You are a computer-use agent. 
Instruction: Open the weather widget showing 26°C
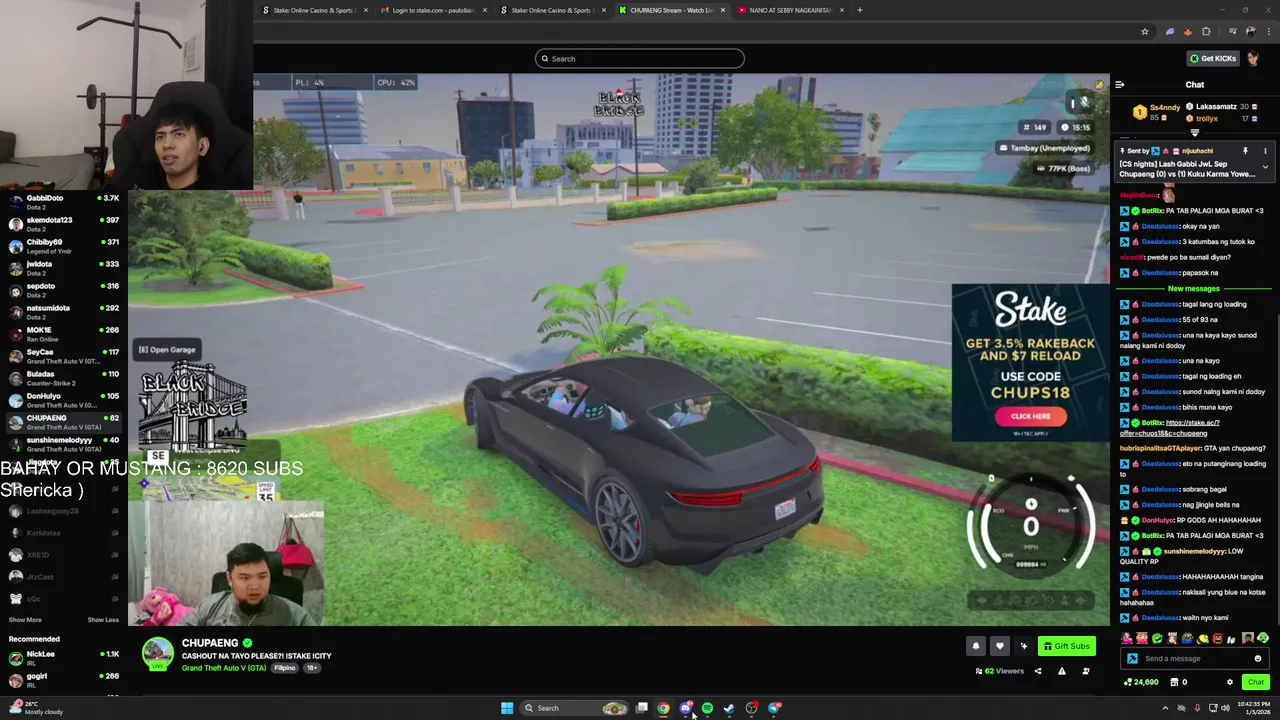click(x=36, y=708)
